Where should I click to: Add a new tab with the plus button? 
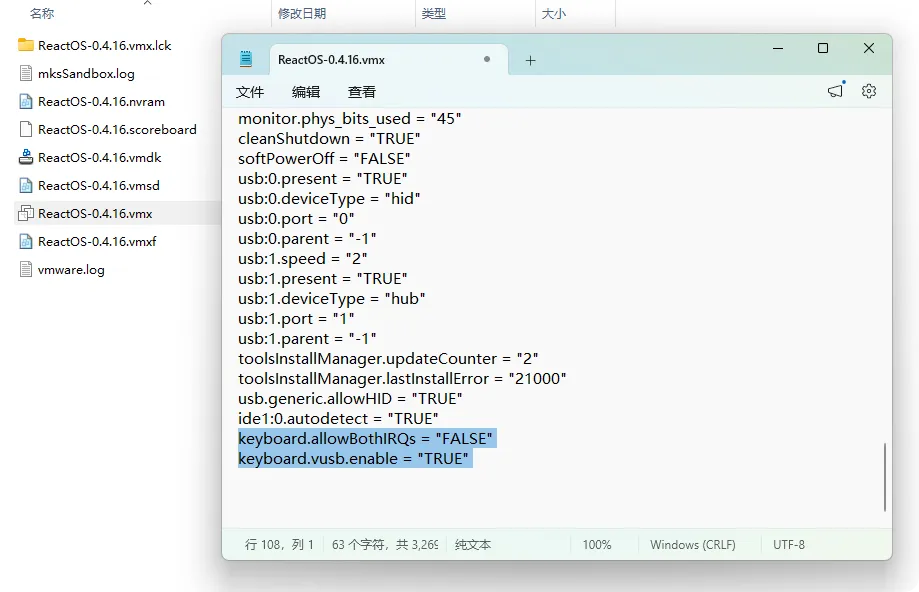click(x=530, y=60)
